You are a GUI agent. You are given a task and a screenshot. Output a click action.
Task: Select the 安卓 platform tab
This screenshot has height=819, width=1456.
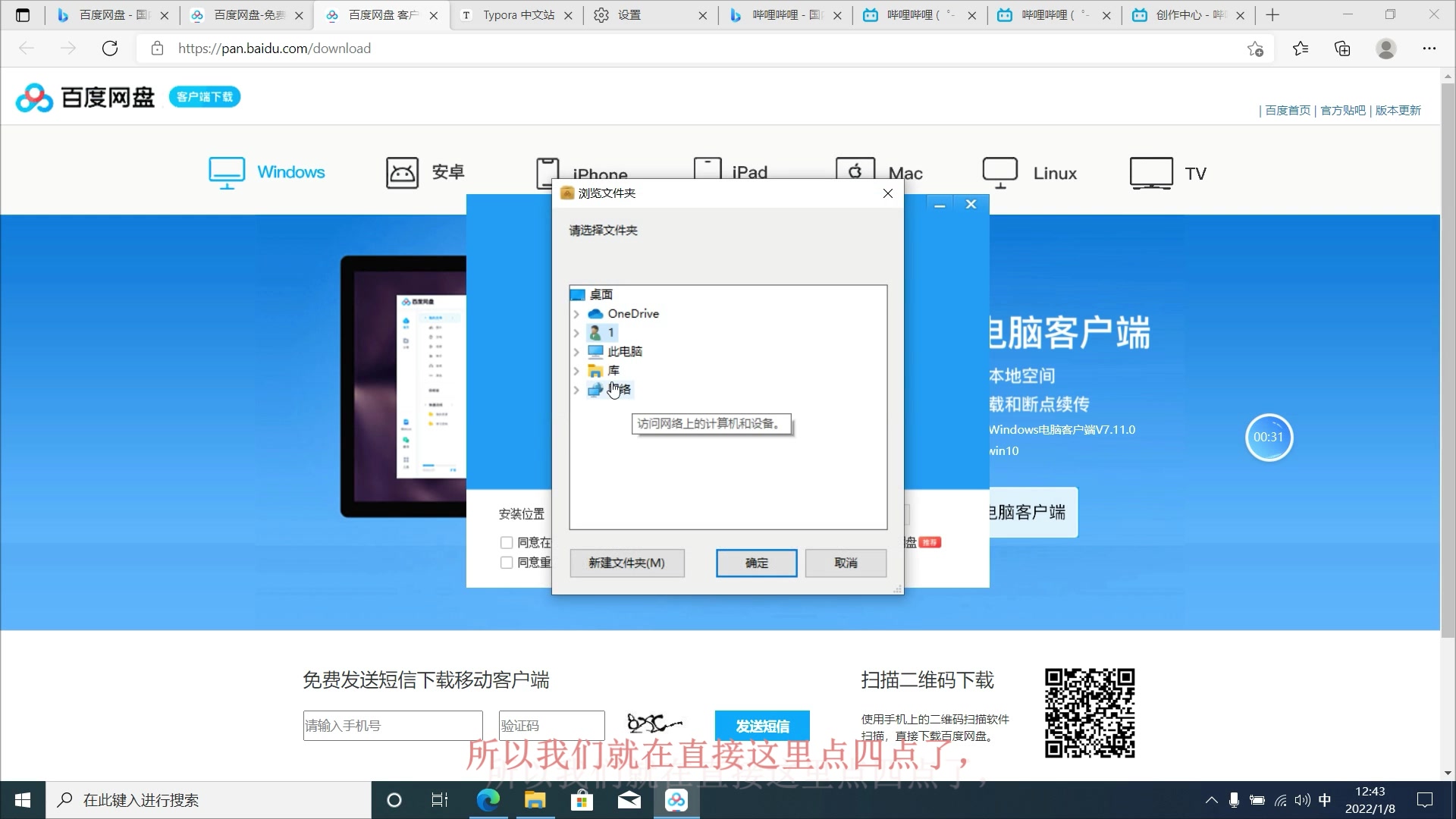pyautogui.click(x=425, y=173)
